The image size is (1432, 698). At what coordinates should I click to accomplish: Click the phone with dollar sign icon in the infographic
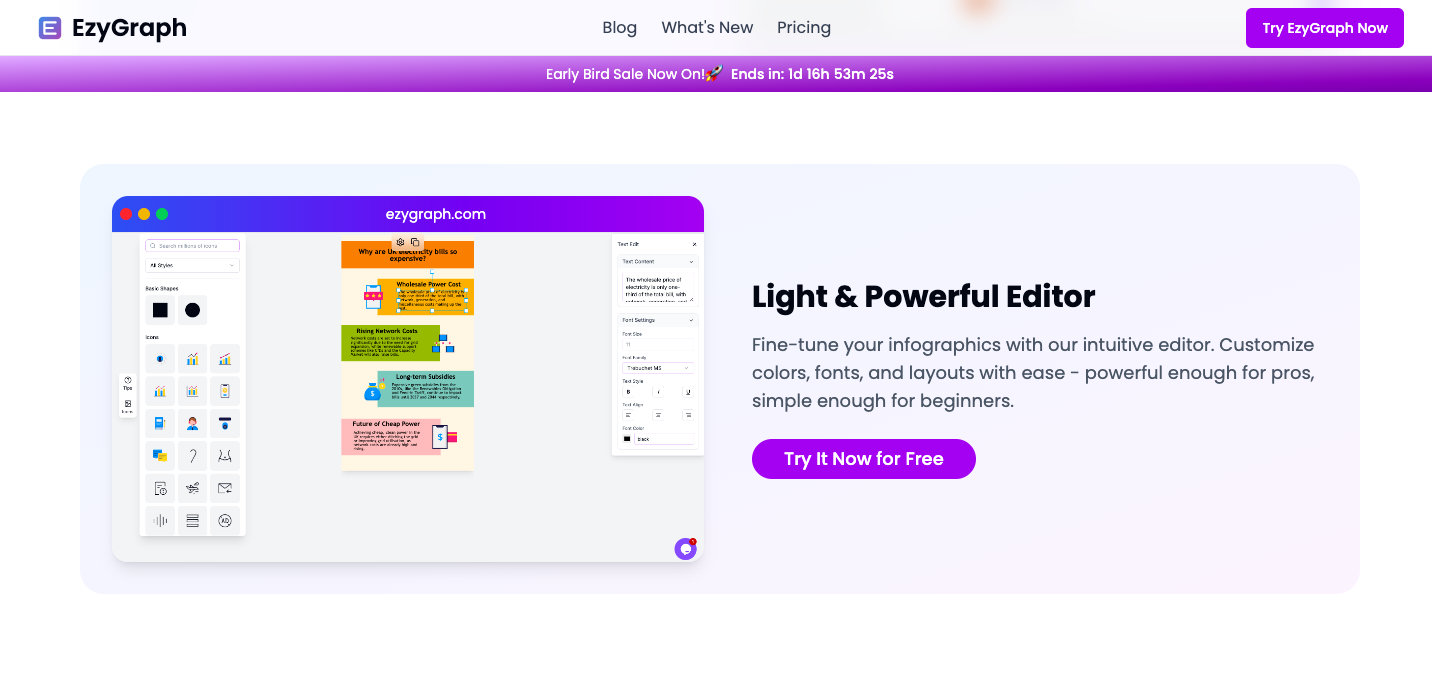(444, 436)
